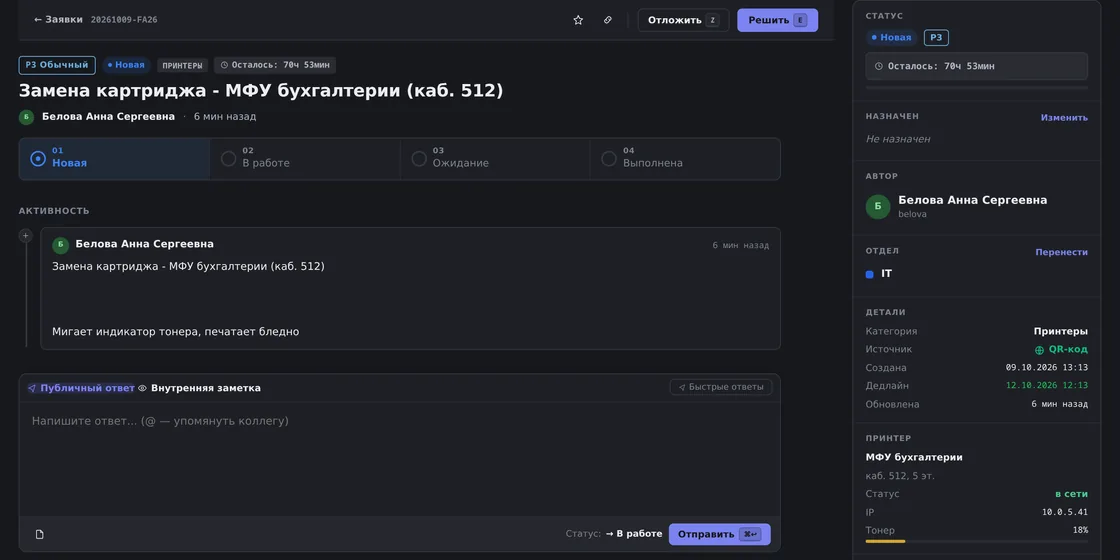Click the Решить button

(777, 20)
